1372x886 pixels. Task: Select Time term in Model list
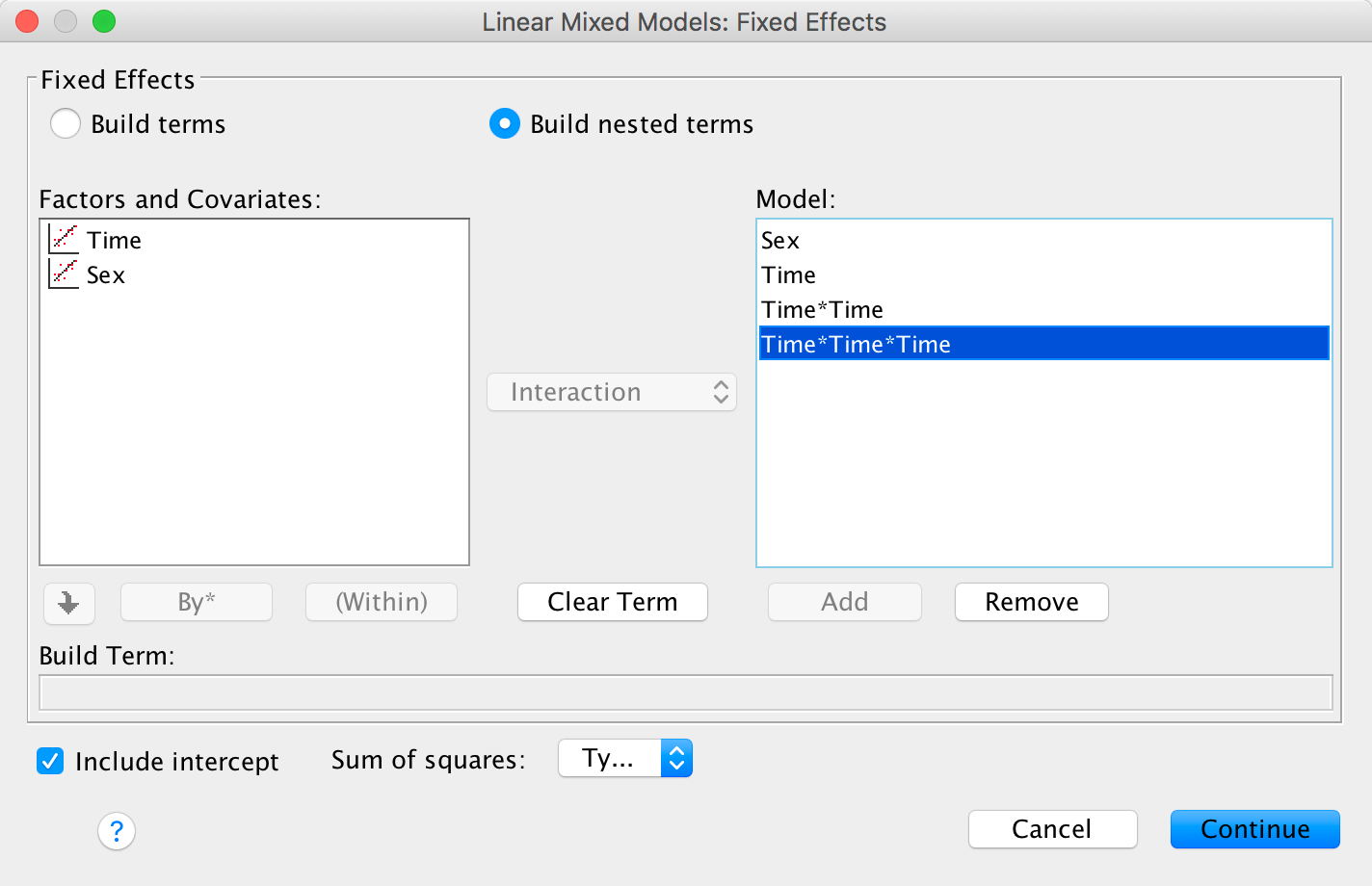tap(788, 275)
